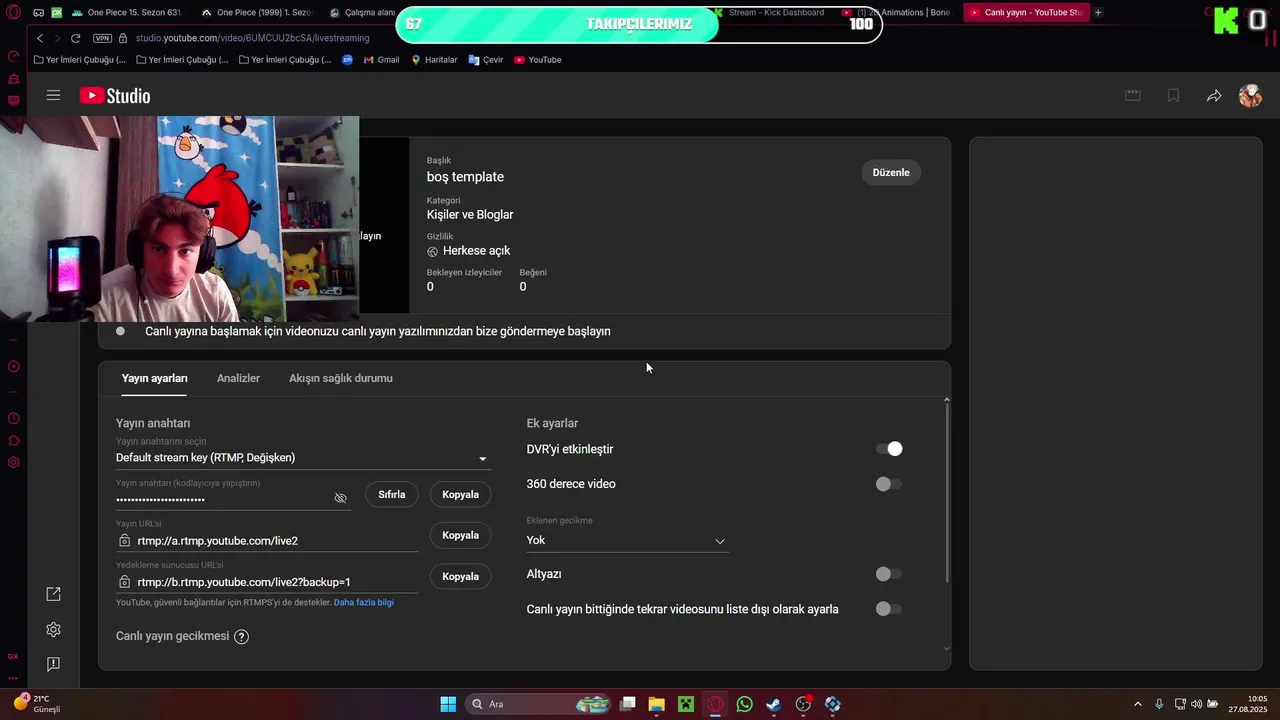
Task: Click the Opera GX taskbar icon
Action: point(715,704)
